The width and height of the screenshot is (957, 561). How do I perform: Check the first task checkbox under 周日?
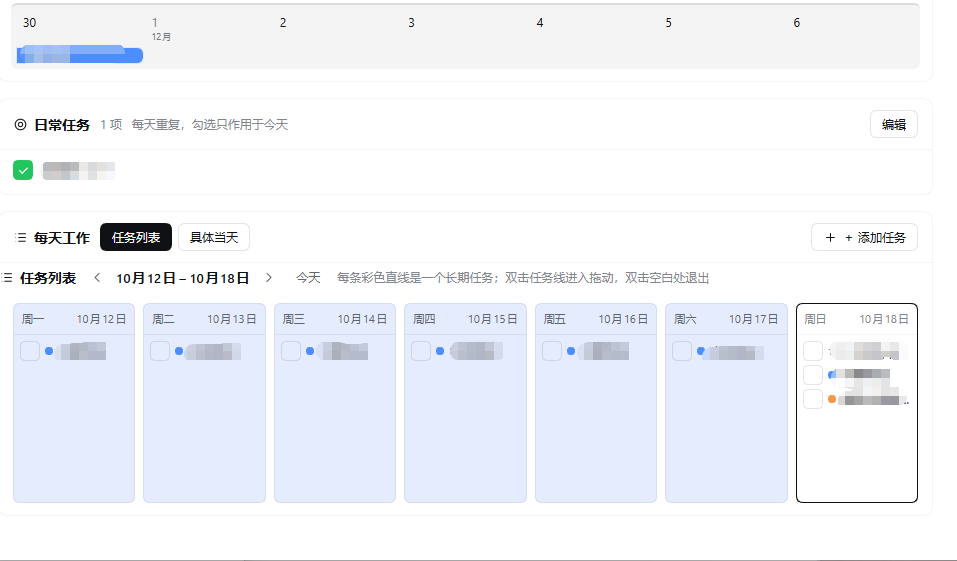pos(813,351)
